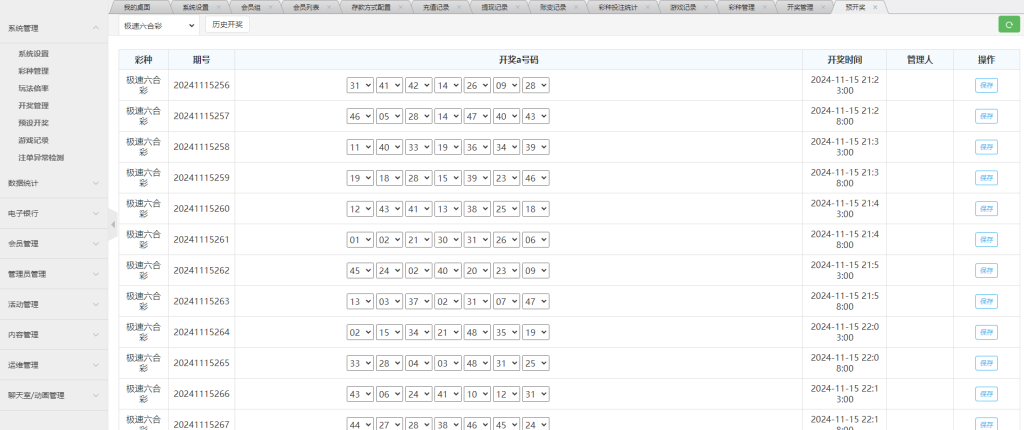Switch to the 我的桌面 tab
Screen dimensions: 1024x430
(136, 7)
